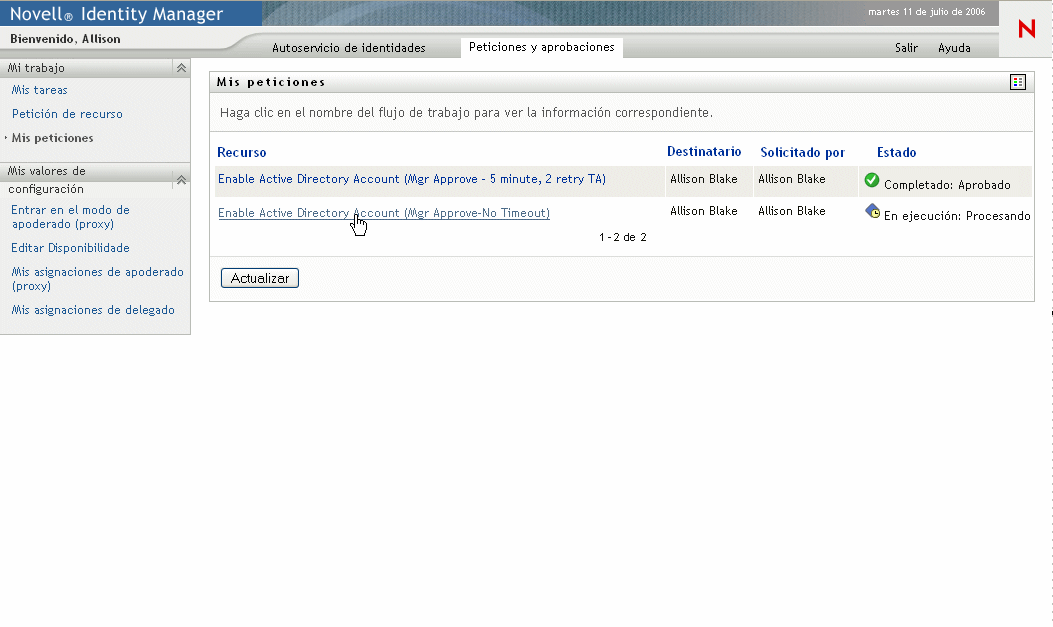Open Mis tareas in the sidebar

coord(40,90)
